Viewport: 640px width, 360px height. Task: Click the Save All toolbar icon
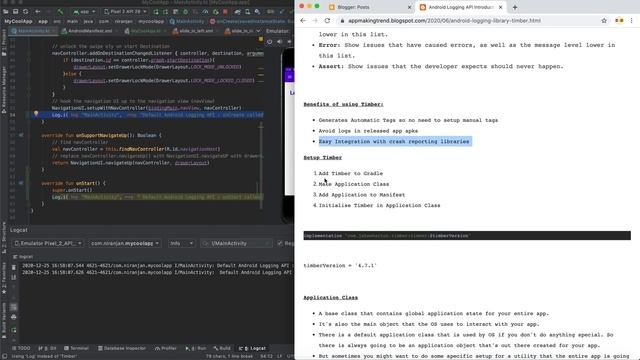tap(15, 11)
